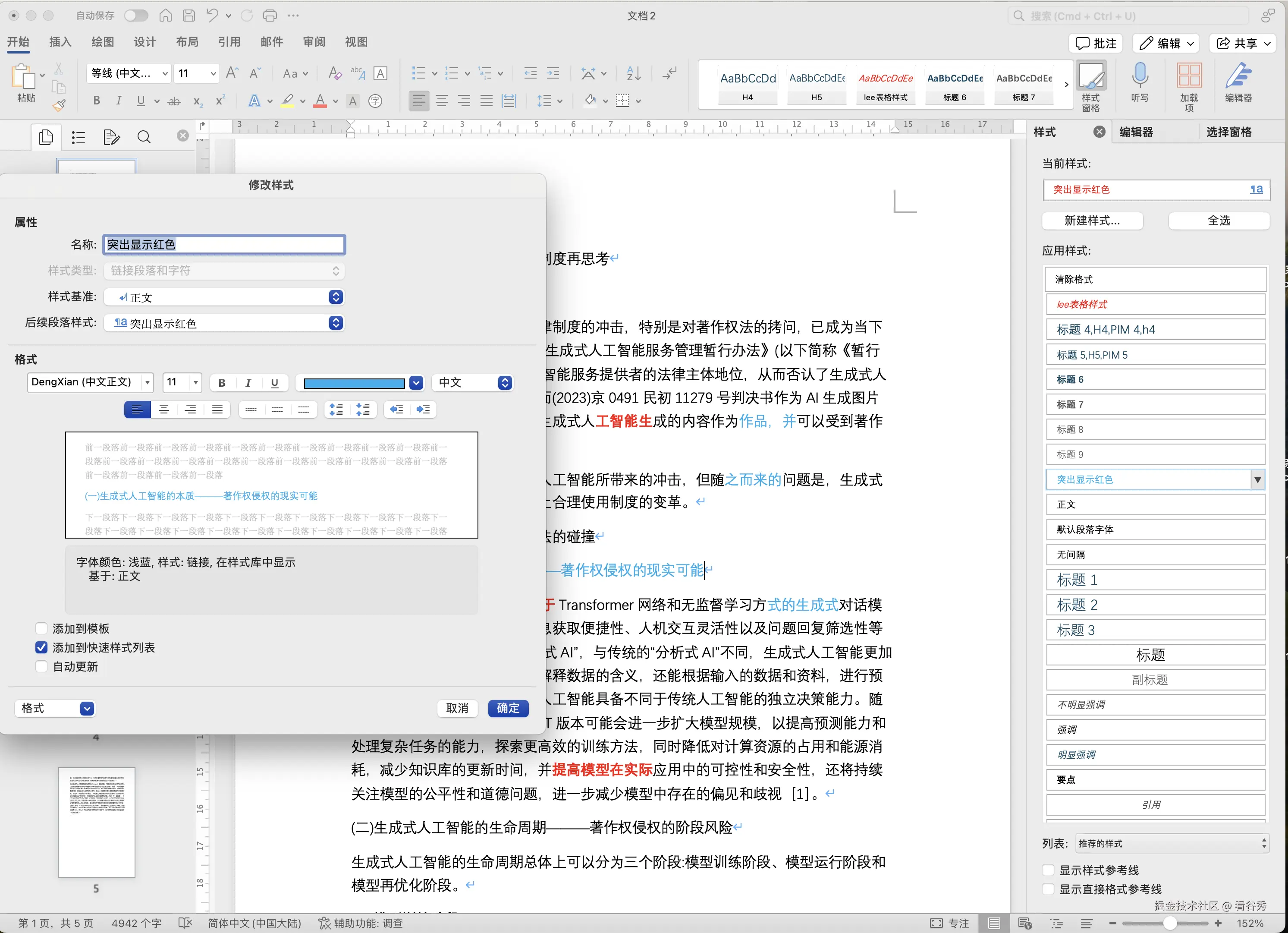Click center alignment icon in dialog

164,409
